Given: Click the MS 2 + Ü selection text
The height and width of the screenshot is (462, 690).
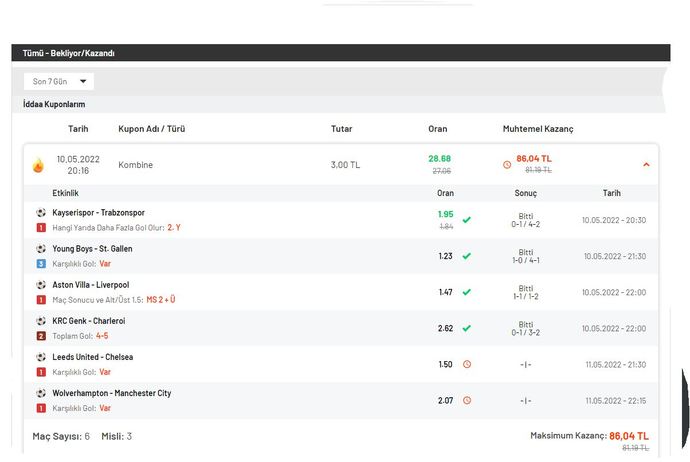Looking at the screenshot, I should tap(161, 300).
